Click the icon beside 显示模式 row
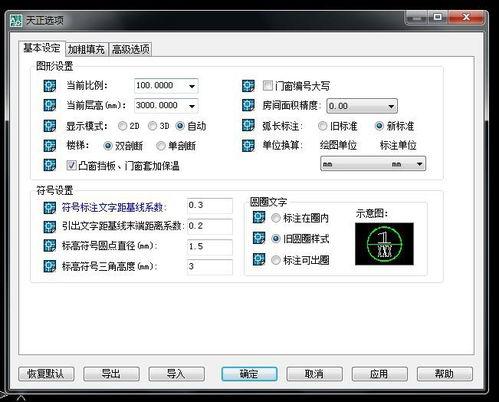The height and width of the screenshot is (402, 499). click(50, 126)
